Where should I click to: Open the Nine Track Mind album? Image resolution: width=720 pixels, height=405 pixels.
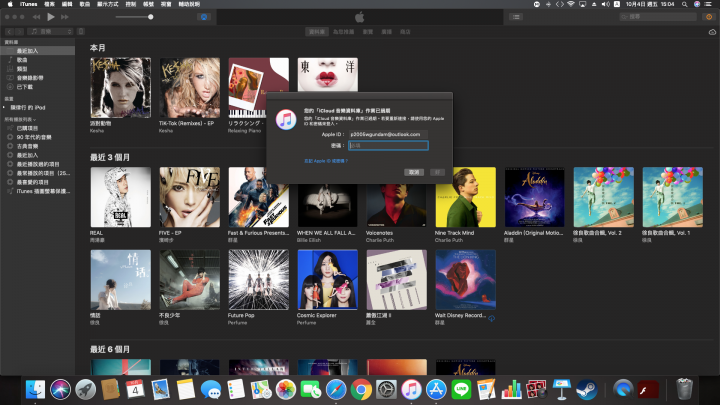point(466,197)
